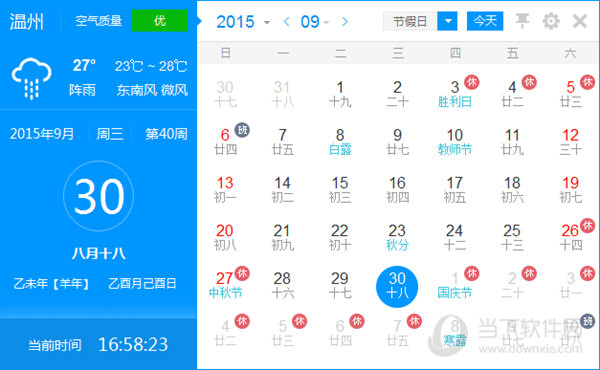This screenshot has width=600, height=370.
Task: Click the 休 badge on September 26
Action: [587, 225]
